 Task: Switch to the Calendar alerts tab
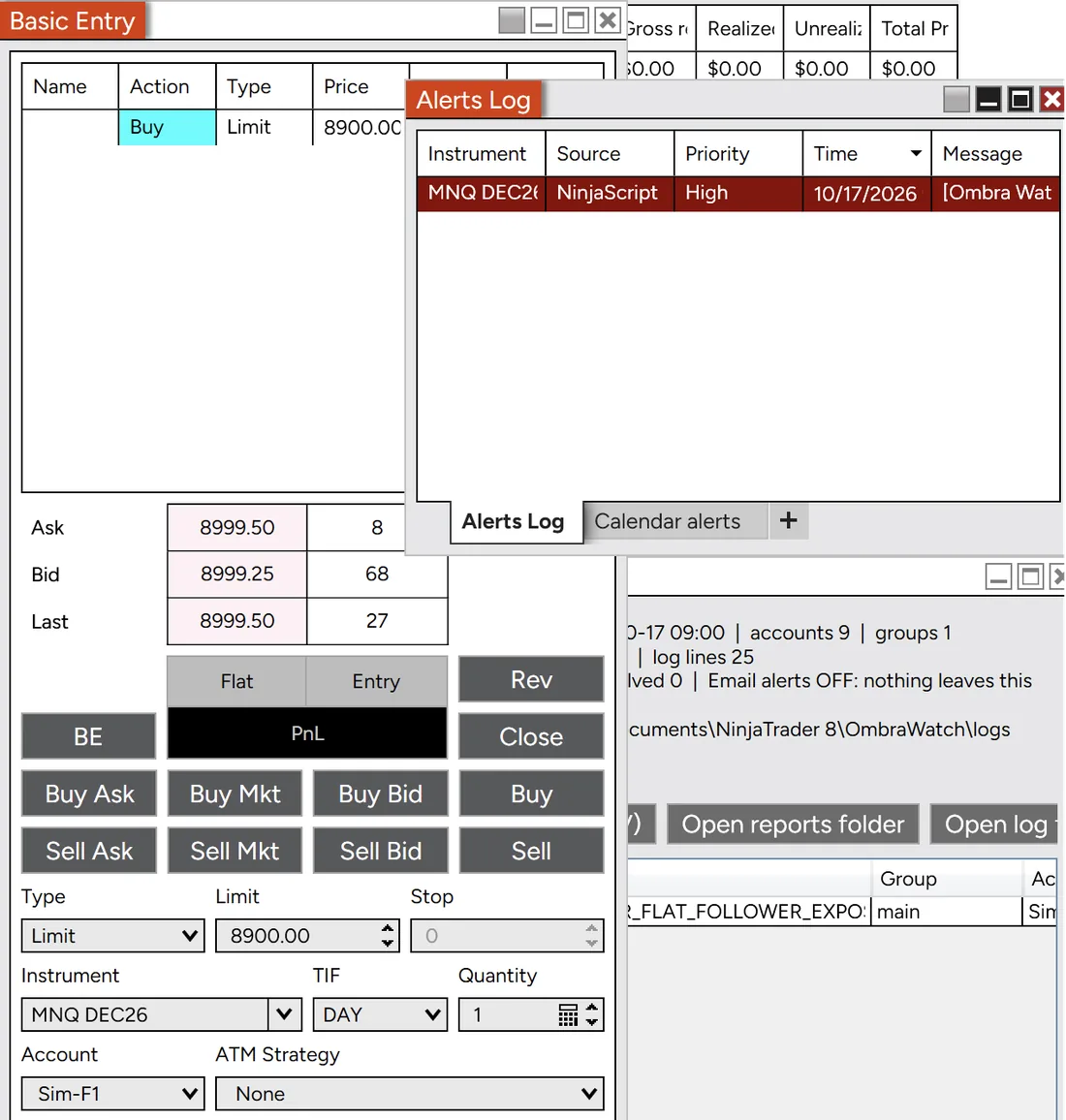[675, 521]
